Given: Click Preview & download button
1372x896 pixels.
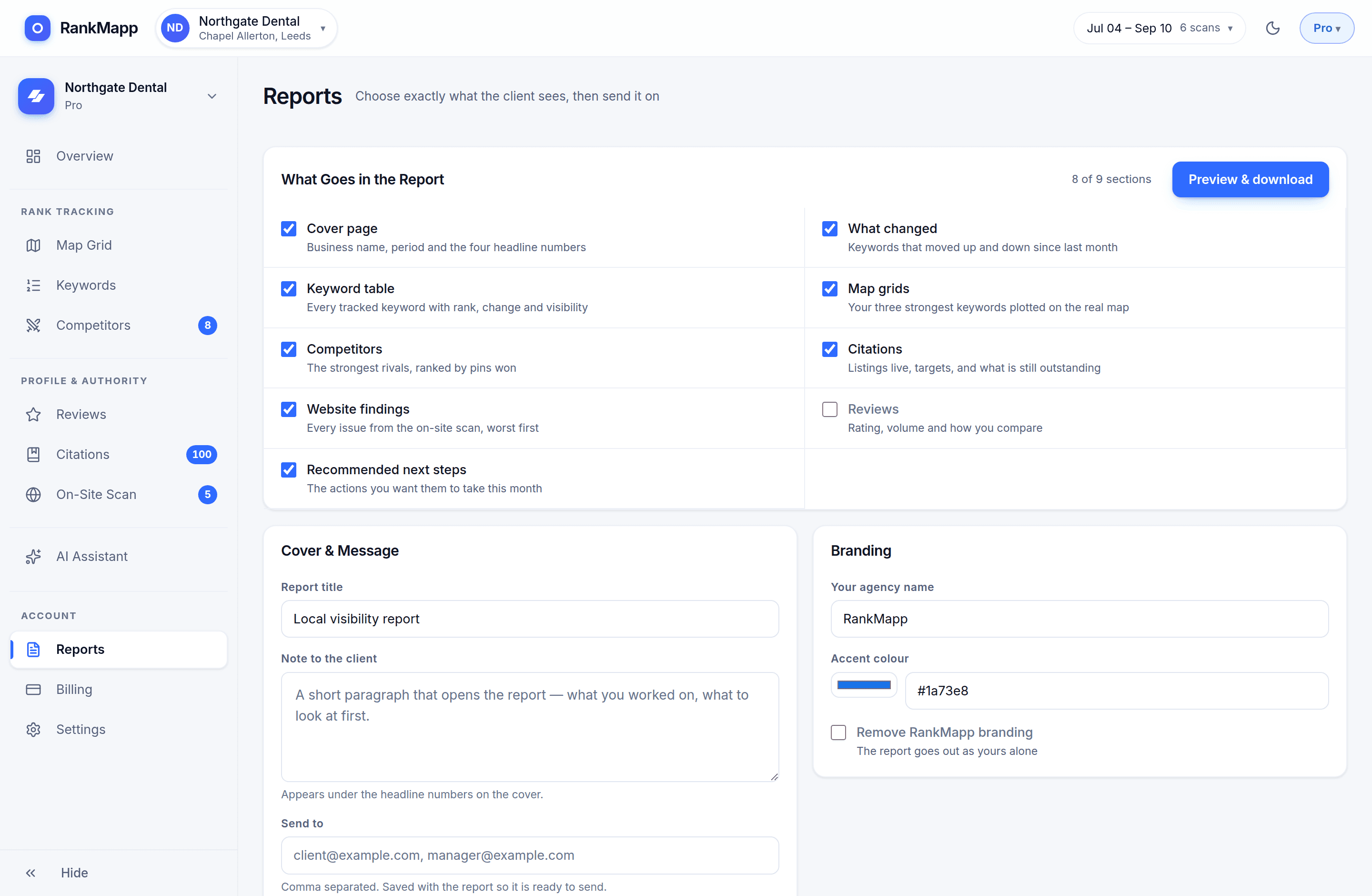Looking at the screenshot, I should coord(1250,179).
